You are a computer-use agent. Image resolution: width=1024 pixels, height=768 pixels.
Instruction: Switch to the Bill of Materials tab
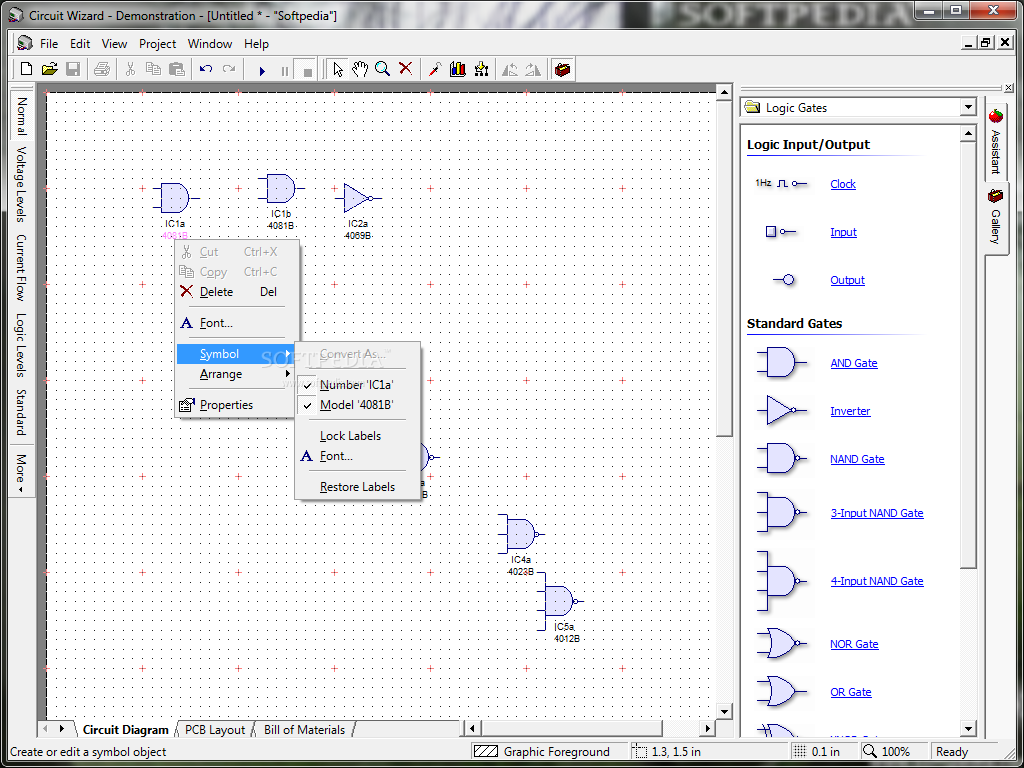304,729
